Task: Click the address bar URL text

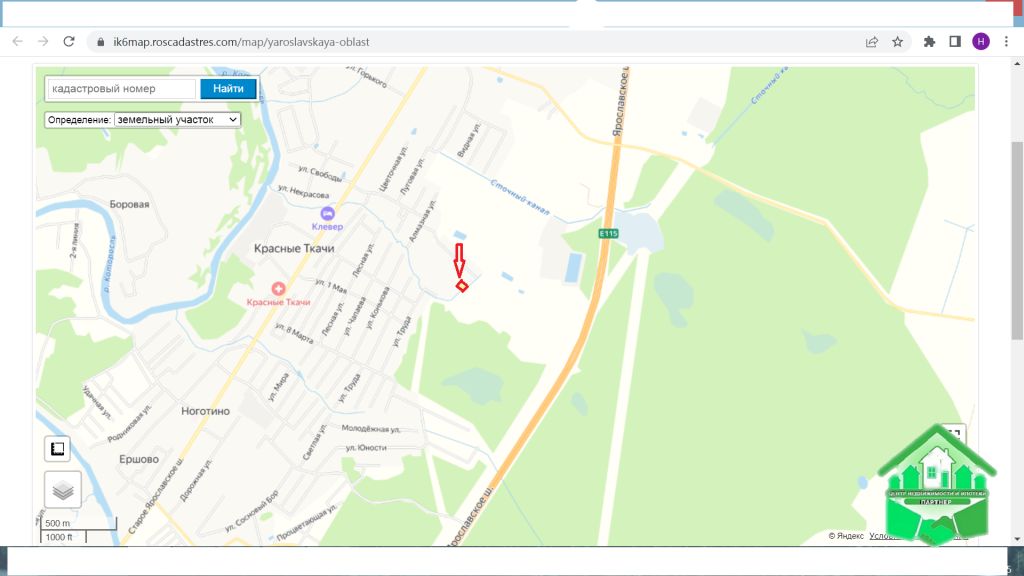Action: (x=240, y=42)
